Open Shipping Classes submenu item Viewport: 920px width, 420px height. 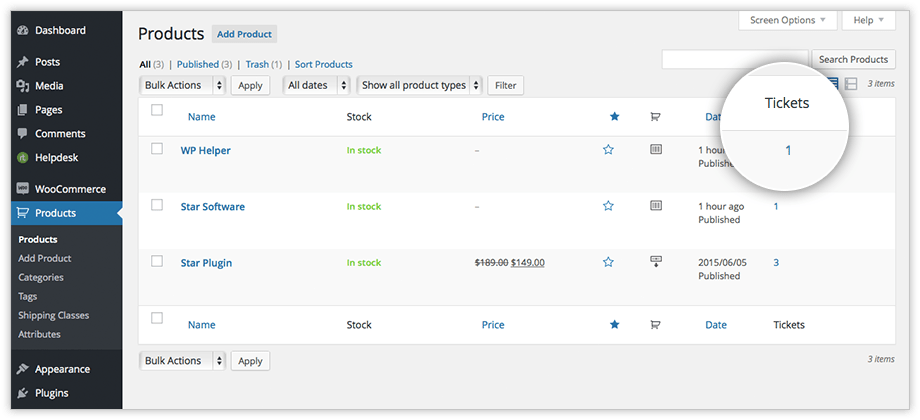[x=53, y=315]
